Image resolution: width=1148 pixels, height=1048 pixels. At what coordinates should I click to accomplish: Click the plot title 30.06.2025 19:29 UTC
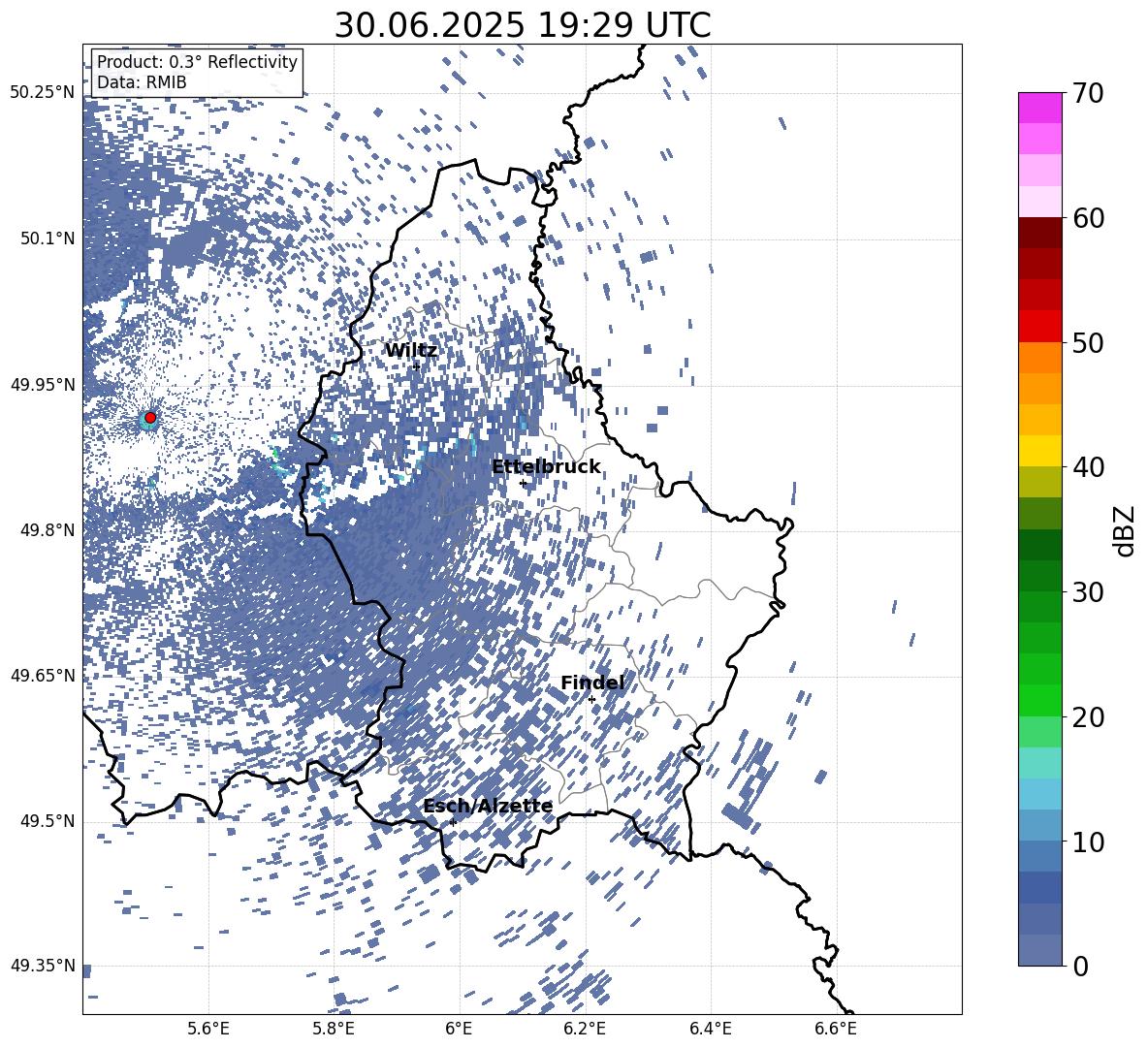click(x=523, y=25)
